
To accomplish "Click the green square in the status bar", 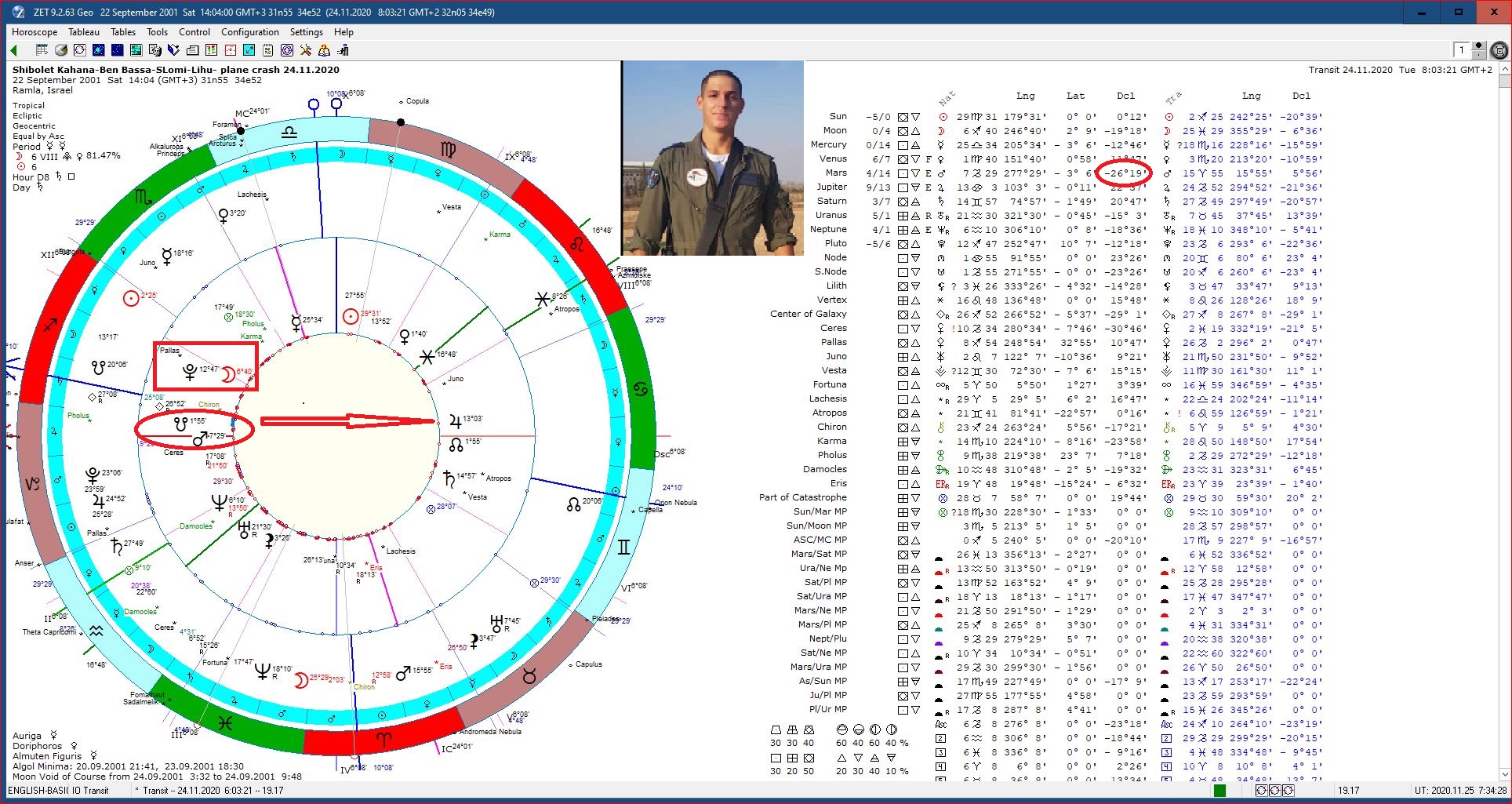I will (1219, 791).
